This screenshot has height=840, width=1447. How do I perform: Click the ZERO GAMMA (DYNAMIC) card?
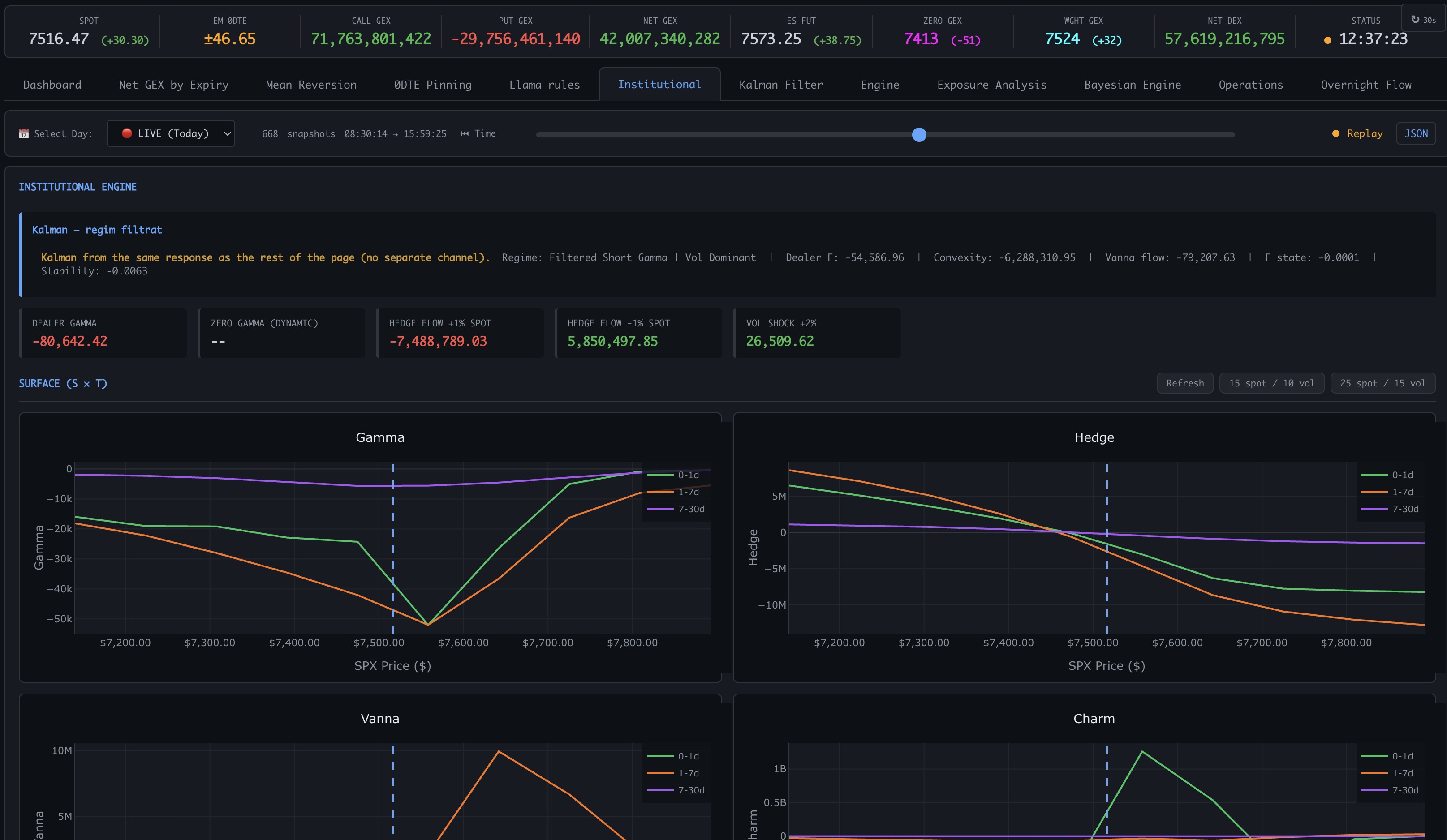point(281,333)
